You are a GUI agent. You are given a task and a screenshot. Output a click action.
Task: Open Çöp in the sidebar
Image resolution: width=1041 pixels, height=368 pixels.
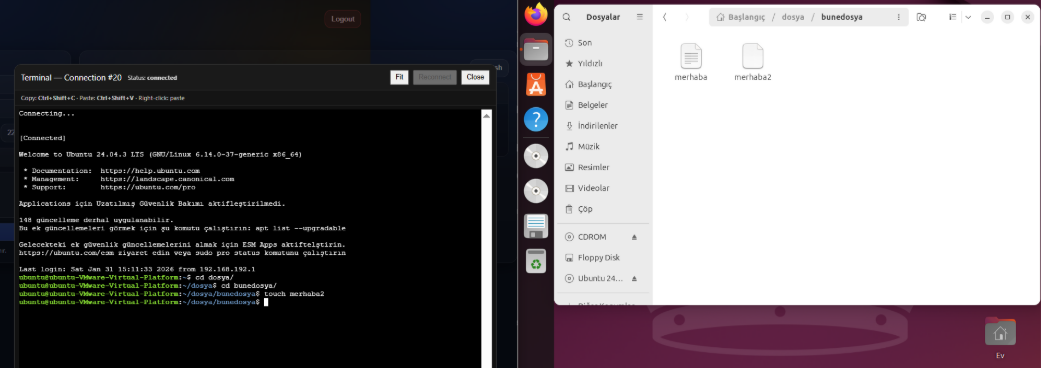(x=603, y=209)
